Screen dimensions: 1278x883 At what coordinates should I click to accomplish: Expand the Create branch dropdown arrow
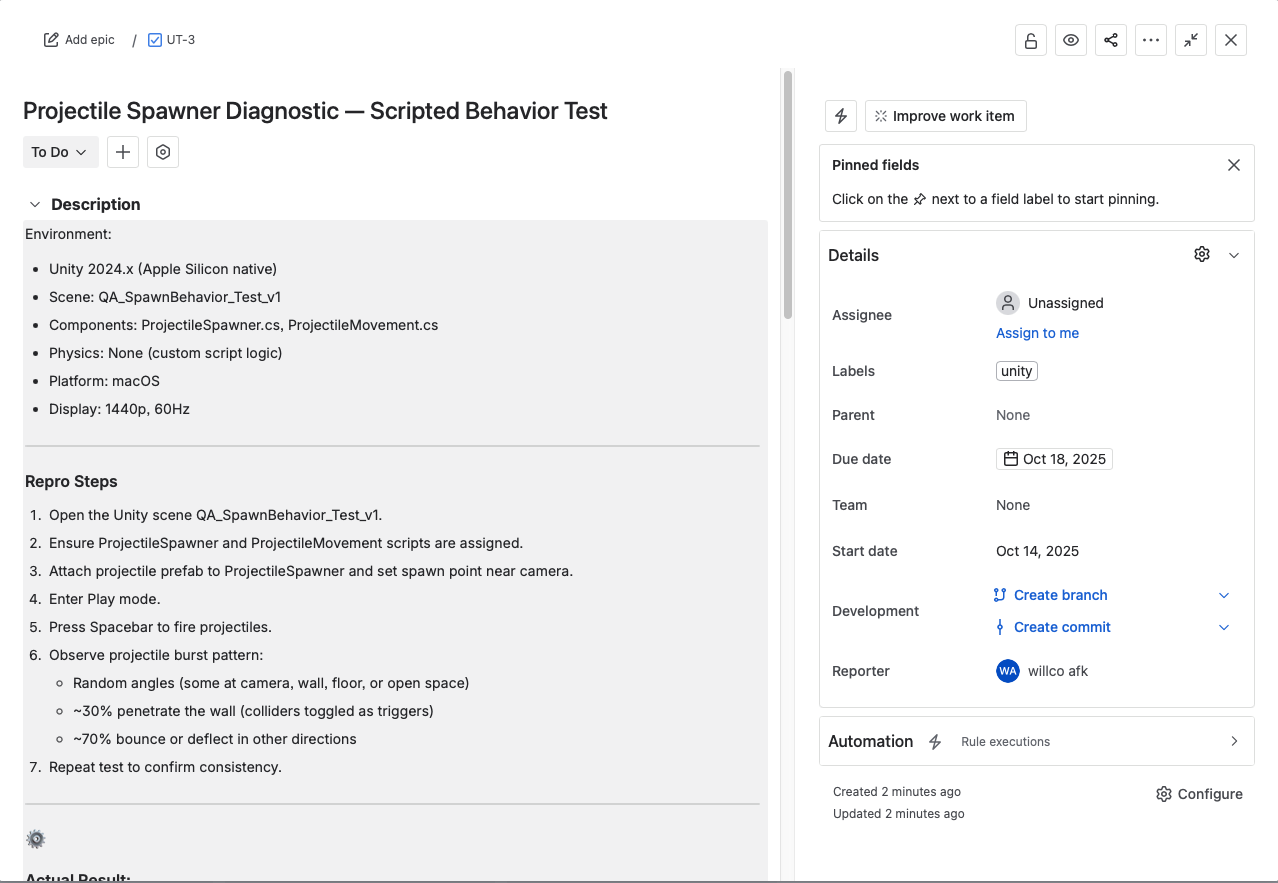[1223, 595]
